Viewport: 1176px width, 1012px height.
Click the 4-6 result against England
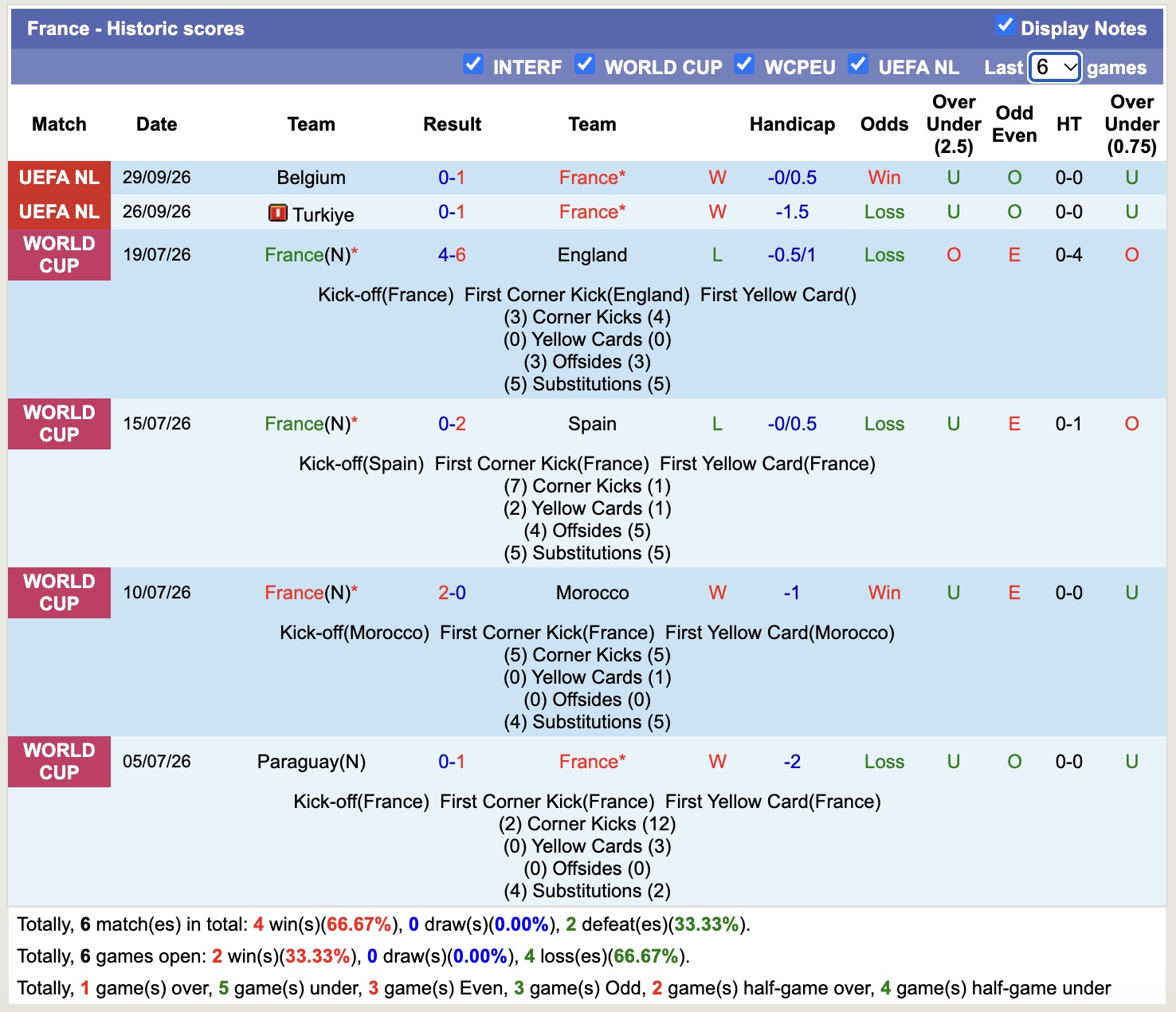452,255
